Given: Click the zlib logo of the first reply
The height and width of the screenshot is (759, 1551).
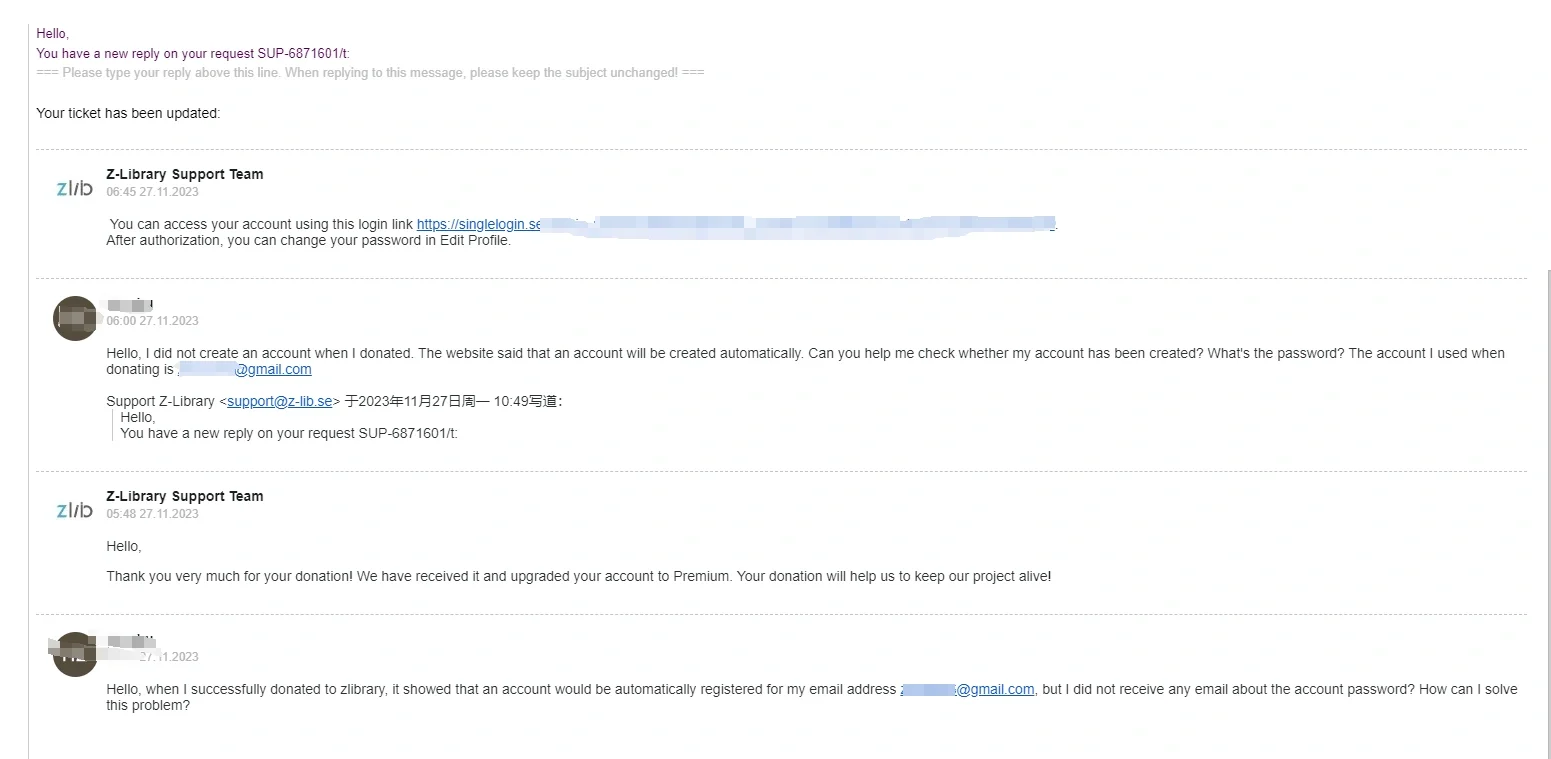Looking at the screenshot, I should [x=74, y=188].
